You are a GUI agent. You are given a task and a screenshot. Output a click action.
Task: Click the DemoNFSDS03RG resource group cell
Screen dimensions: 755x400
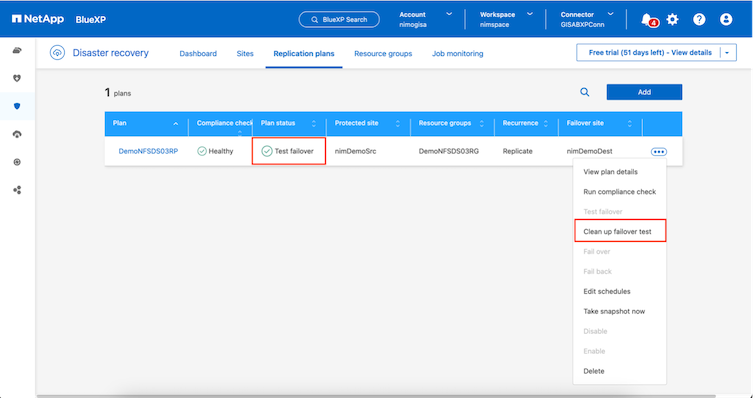pyautogui.click(x=449, y=151)
